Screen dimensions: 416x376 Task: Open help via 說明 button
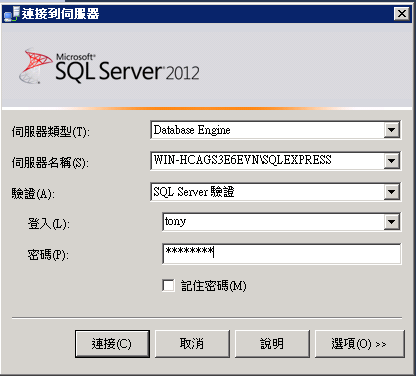[272, 344]
